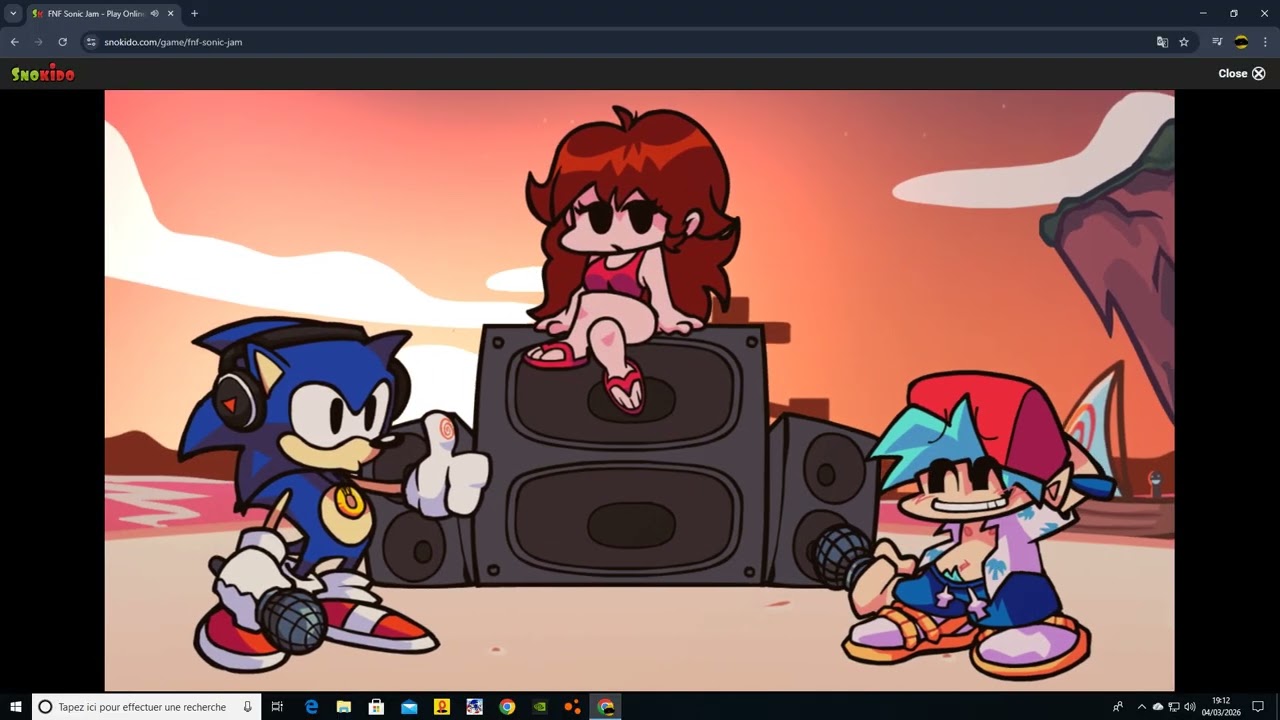This screenshot has width=1280, height=720.
Task: Open the clock showing 19:12
Action: tap(1221, 707)
